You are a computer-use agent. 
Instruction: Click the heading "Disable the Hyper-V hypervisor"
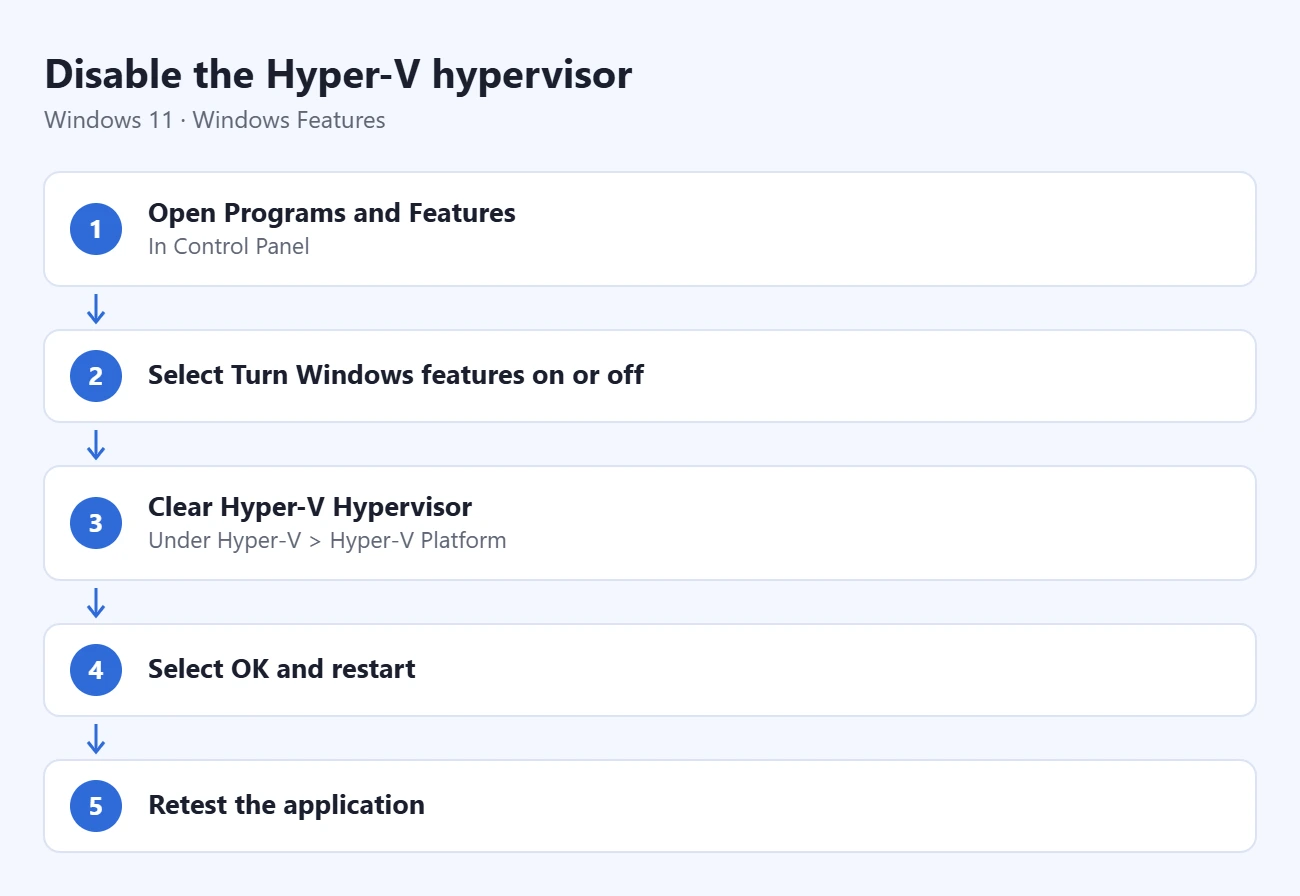pos(338,75)
